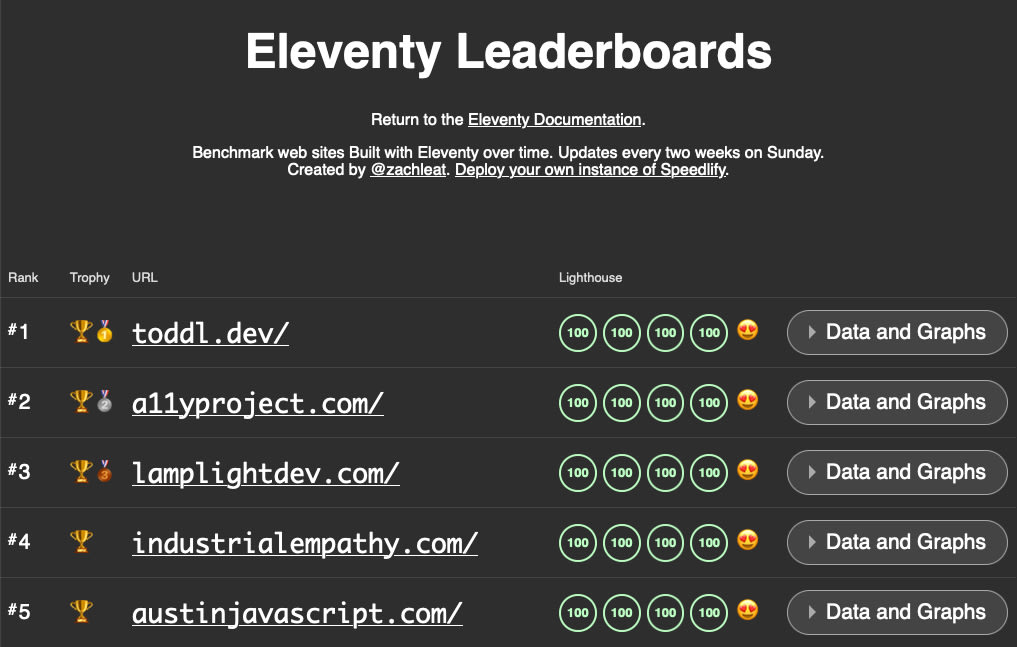Click the trophy icon in rank #1 row

tap(81, 331)
